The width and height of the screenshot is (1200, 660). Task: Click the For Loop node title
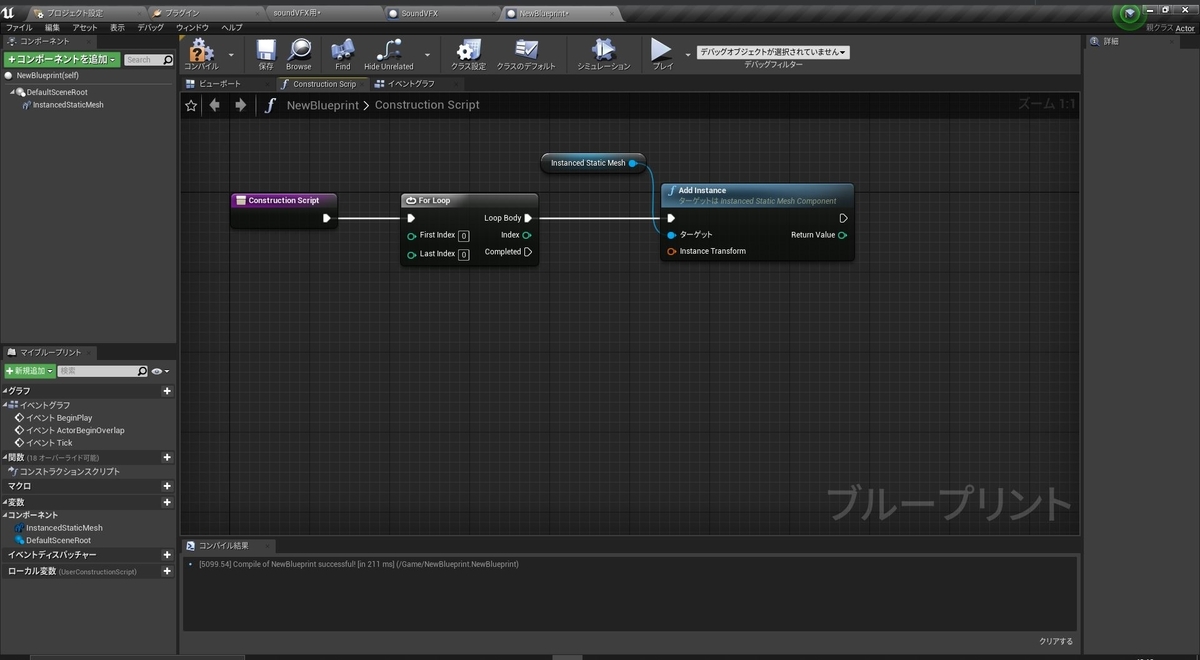[x=434, y=200]
